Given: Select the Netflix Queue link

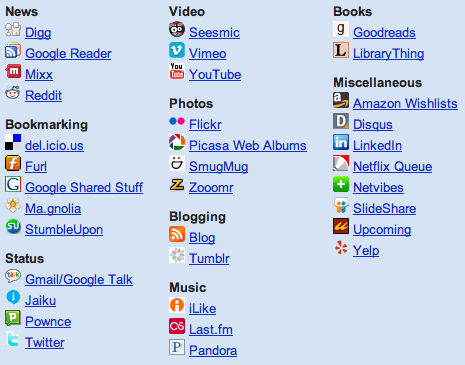Looking at the screenshot, I should click(x=393, y=167).
